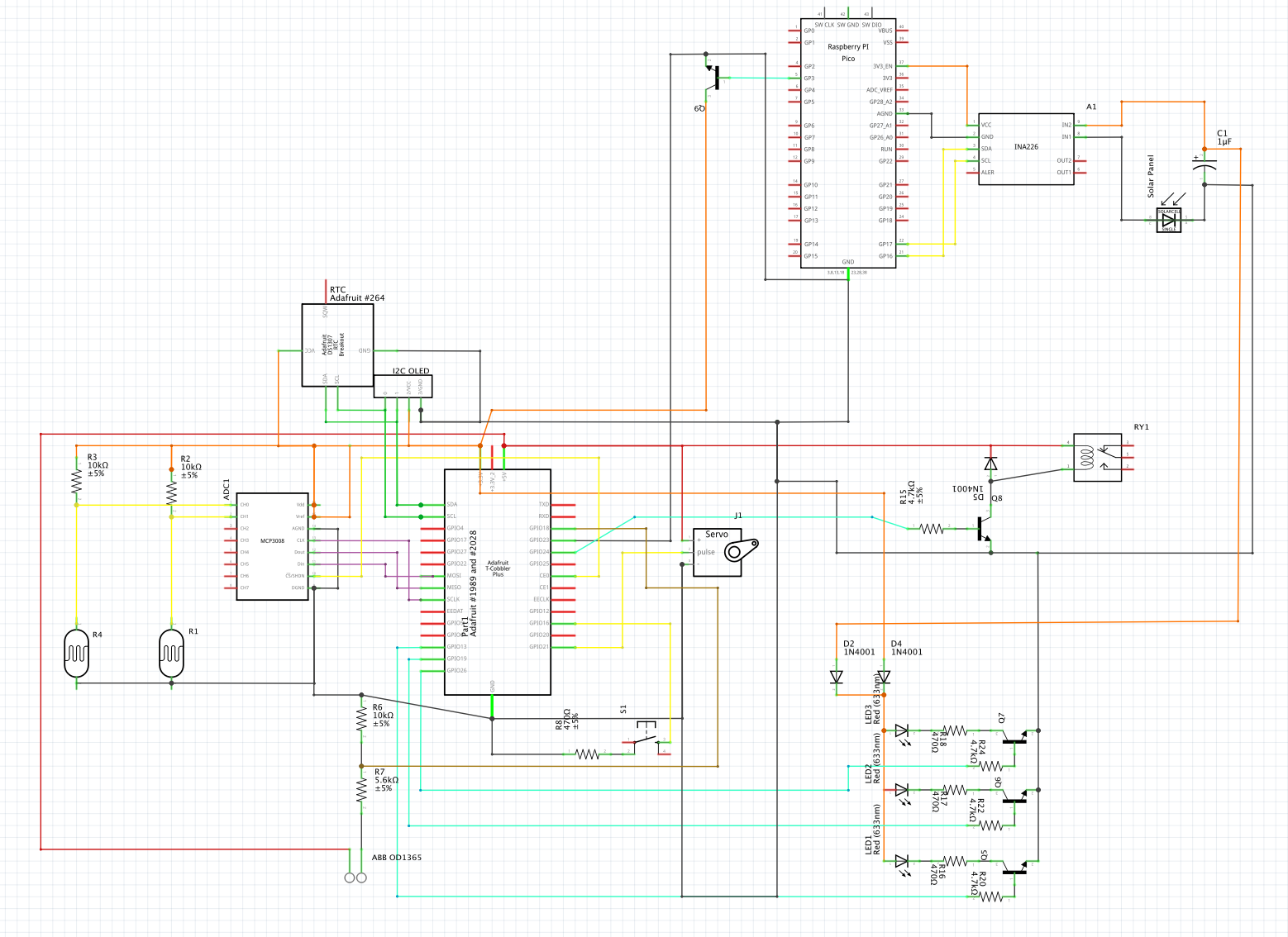
Task: Click the D4 1N4001 diode symbol
Action: click(884, 676)
